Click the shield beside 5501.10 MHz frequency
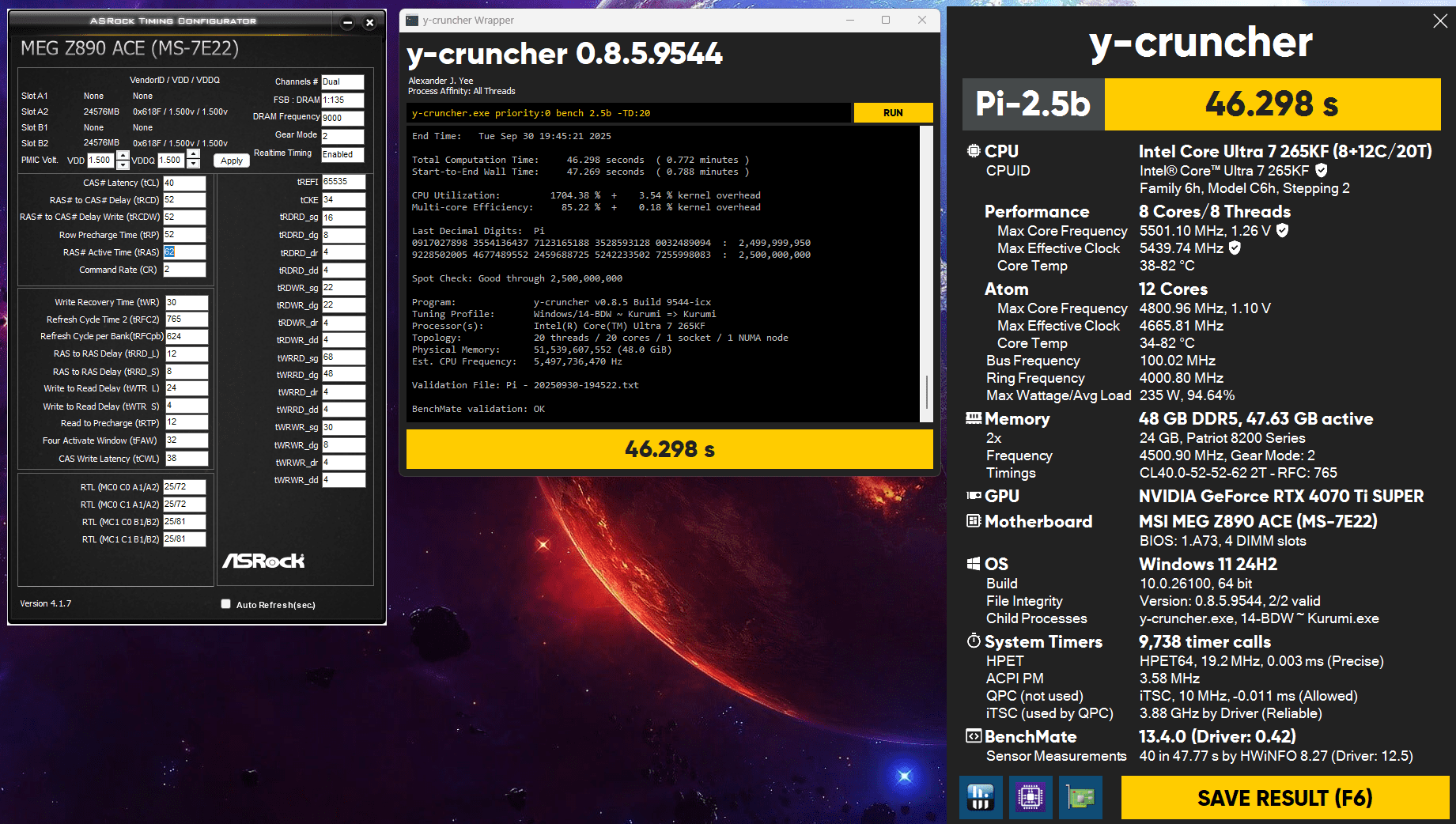The height and width of the screenshot is (824, 1456). pyautogui.click(x=1283, y=230)
